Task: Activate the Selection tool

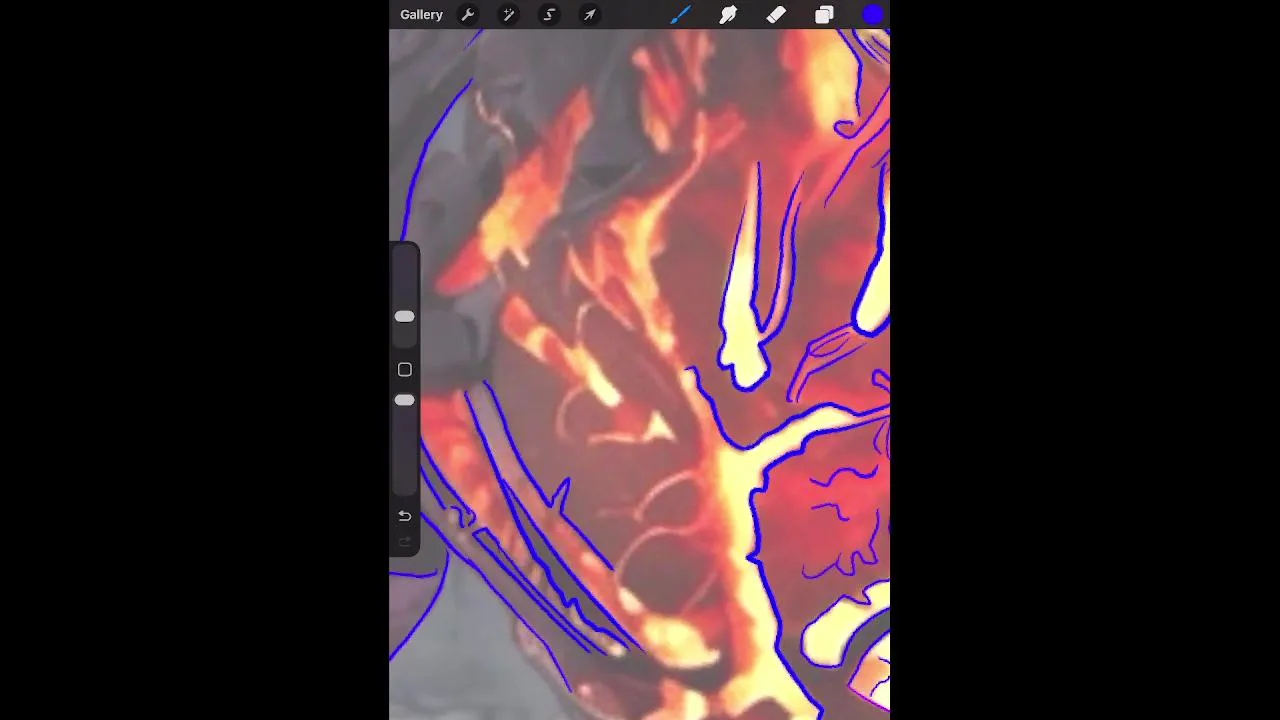Action: tap(549, 15)
